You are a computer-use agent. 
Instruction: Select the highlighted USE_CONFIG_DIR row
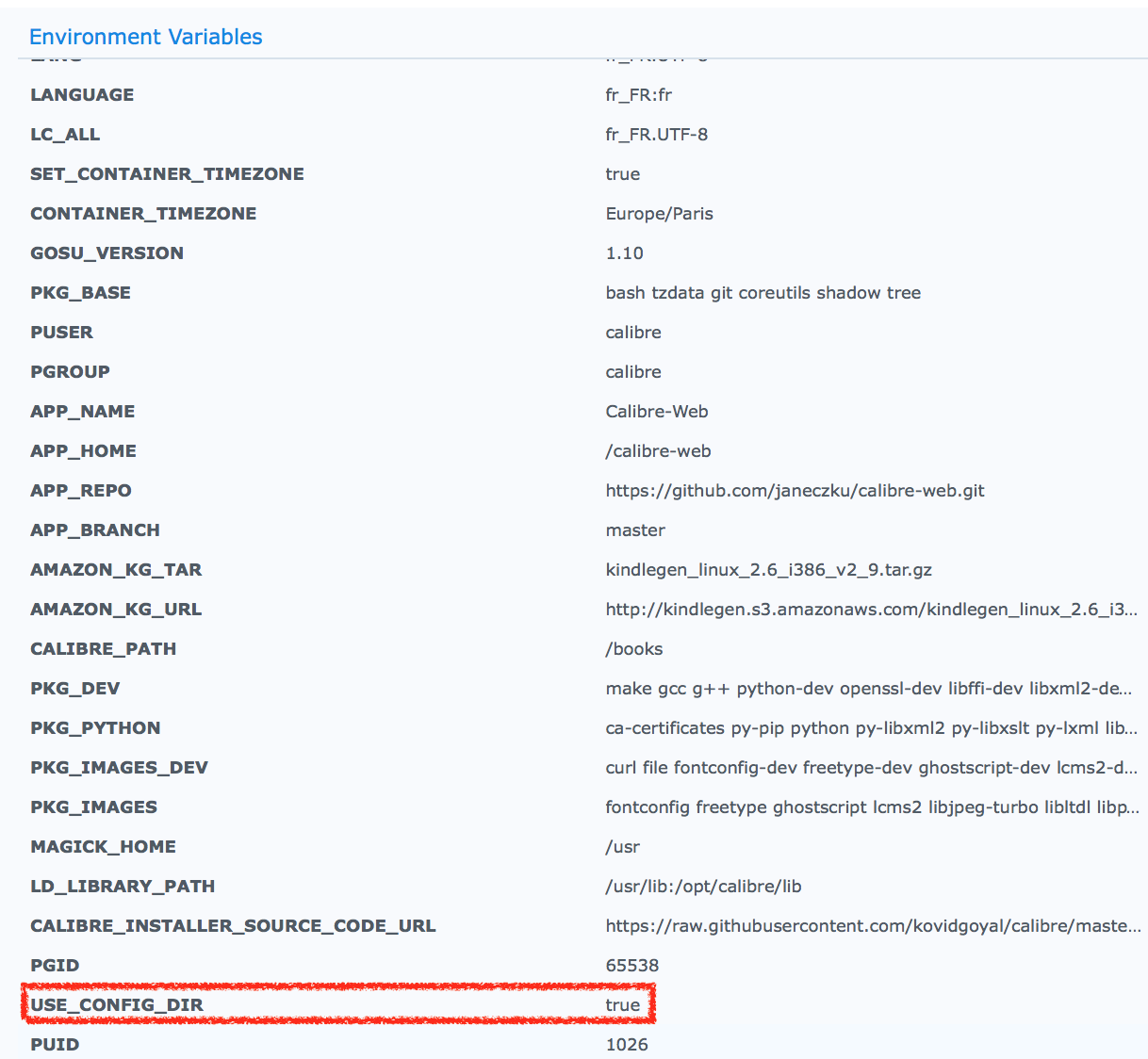pos(339,1004)
